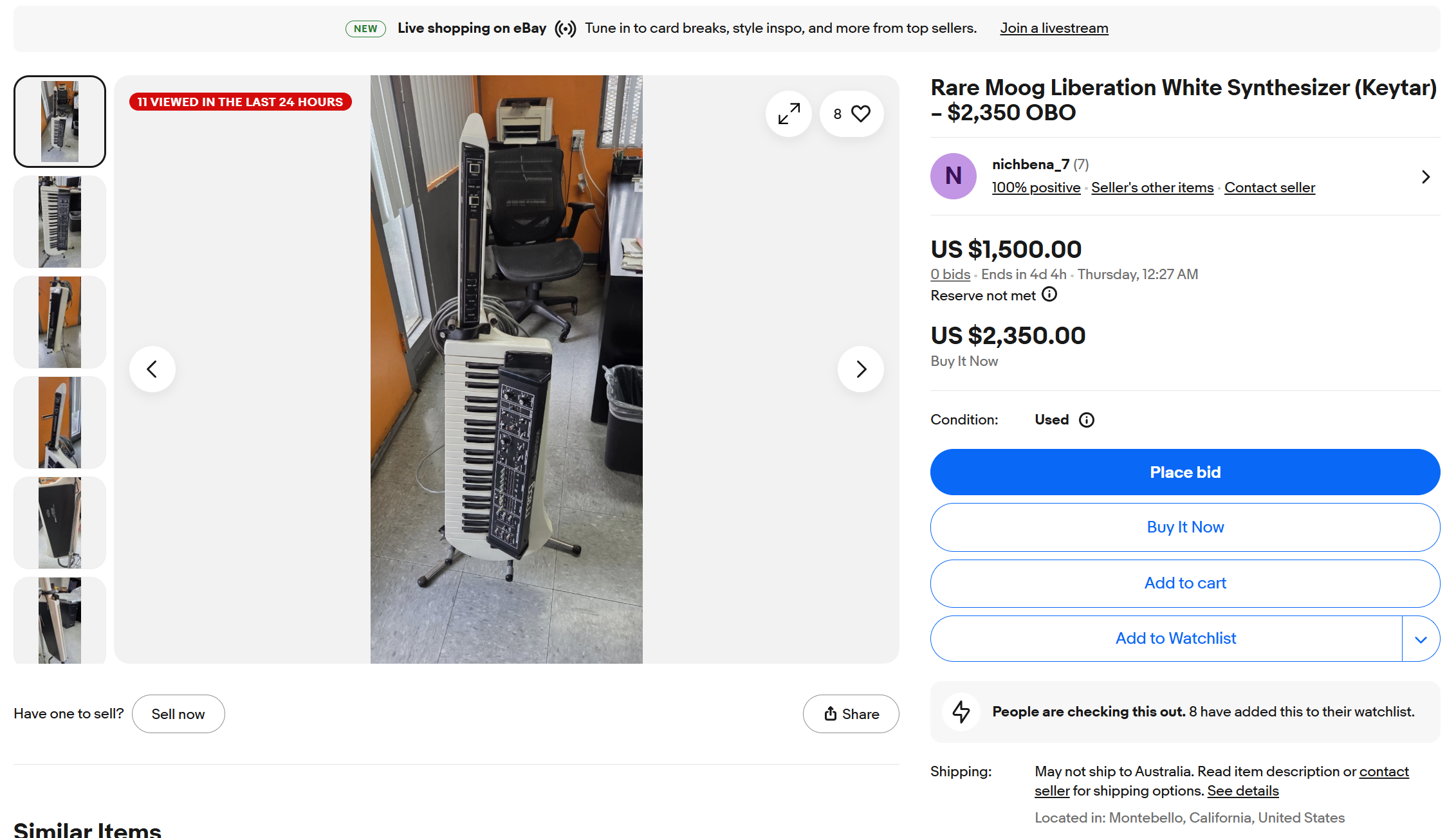Add the synthesizer to cart
Viewport: 1456px width, 838px height.
(1184, 583)
